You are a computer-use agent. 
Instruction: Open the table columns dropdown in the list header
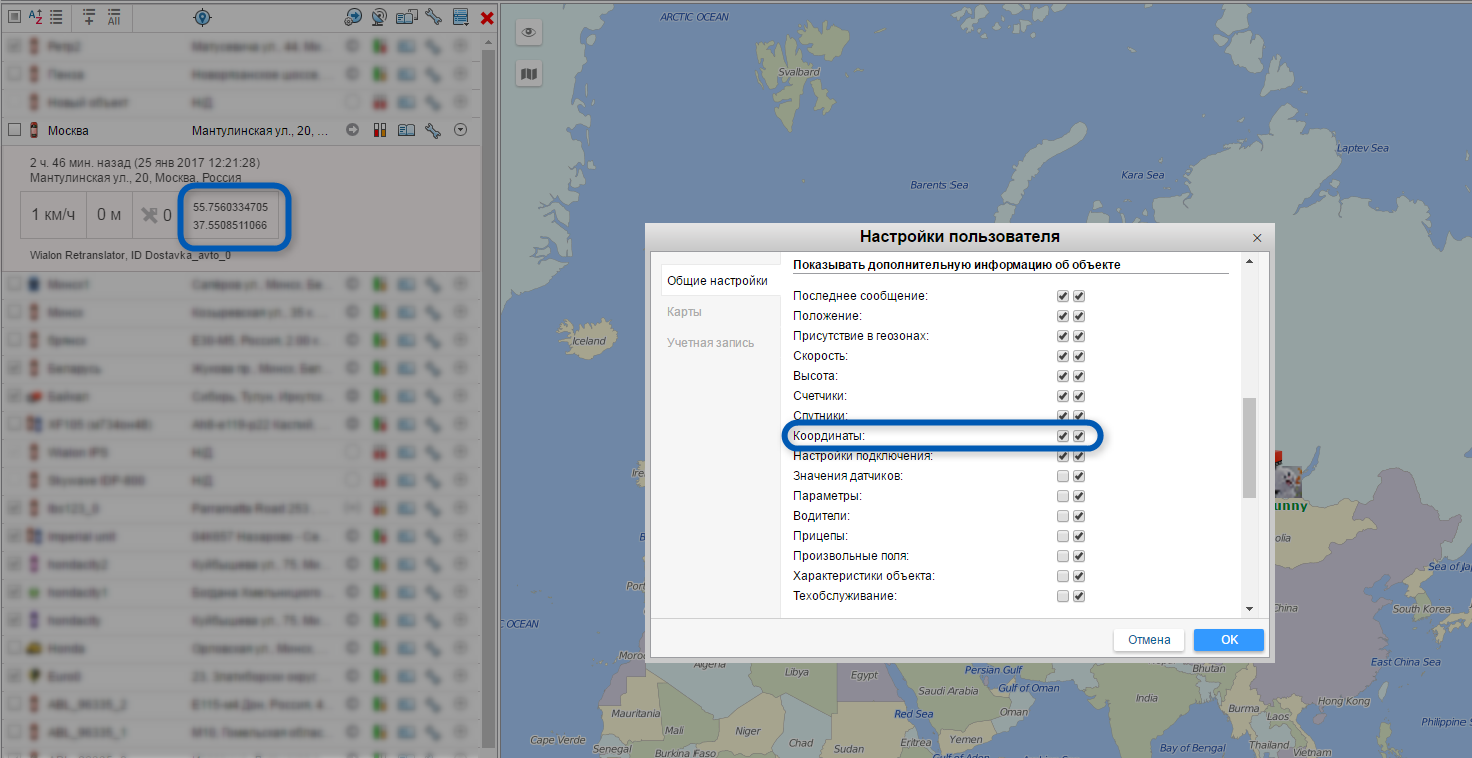pos(460,17)
